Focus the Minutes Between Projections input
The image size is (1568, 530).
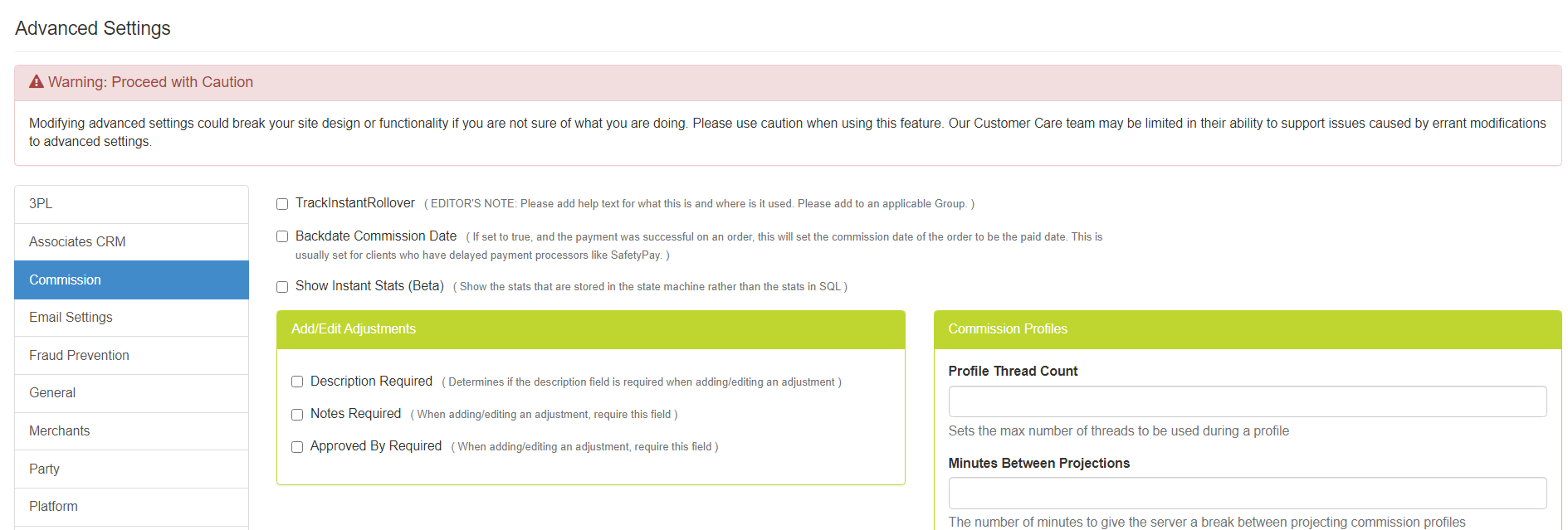[x=1247, y=493]
